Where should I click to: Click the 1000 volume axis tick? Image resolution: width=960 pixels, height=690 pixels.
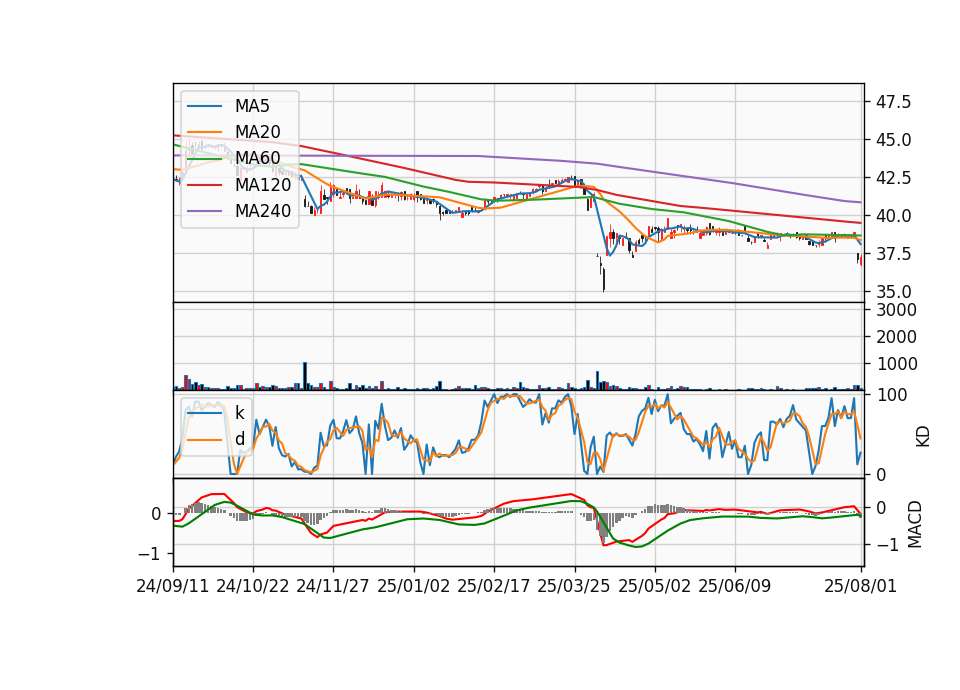click(897, 364)
